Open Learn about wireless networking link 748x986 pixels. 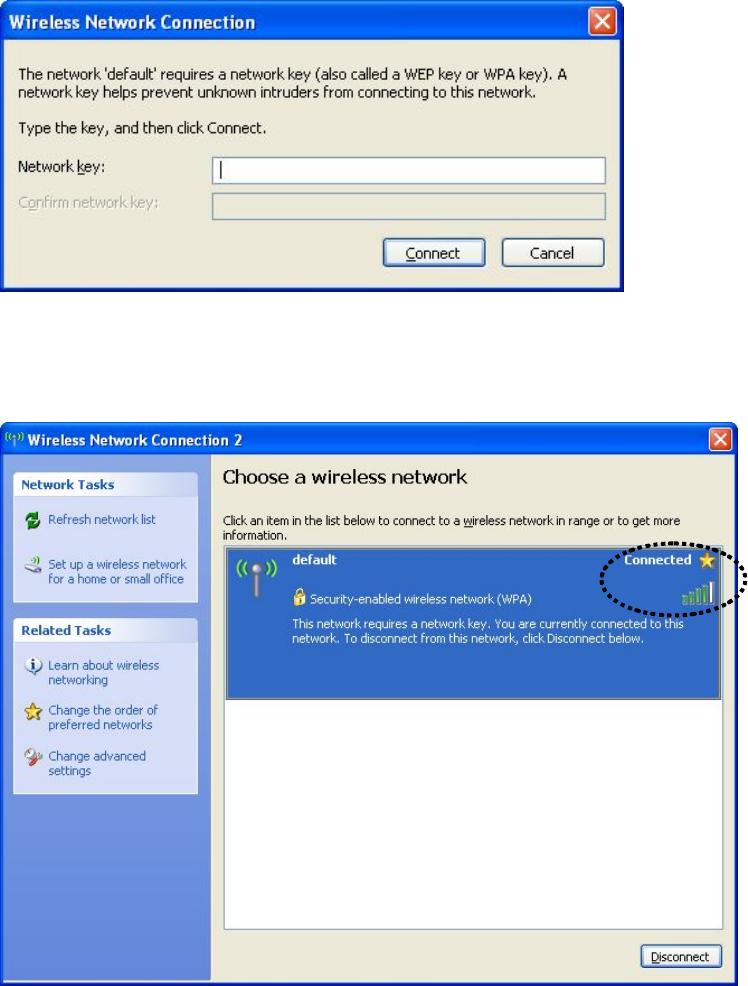point(104,672)
